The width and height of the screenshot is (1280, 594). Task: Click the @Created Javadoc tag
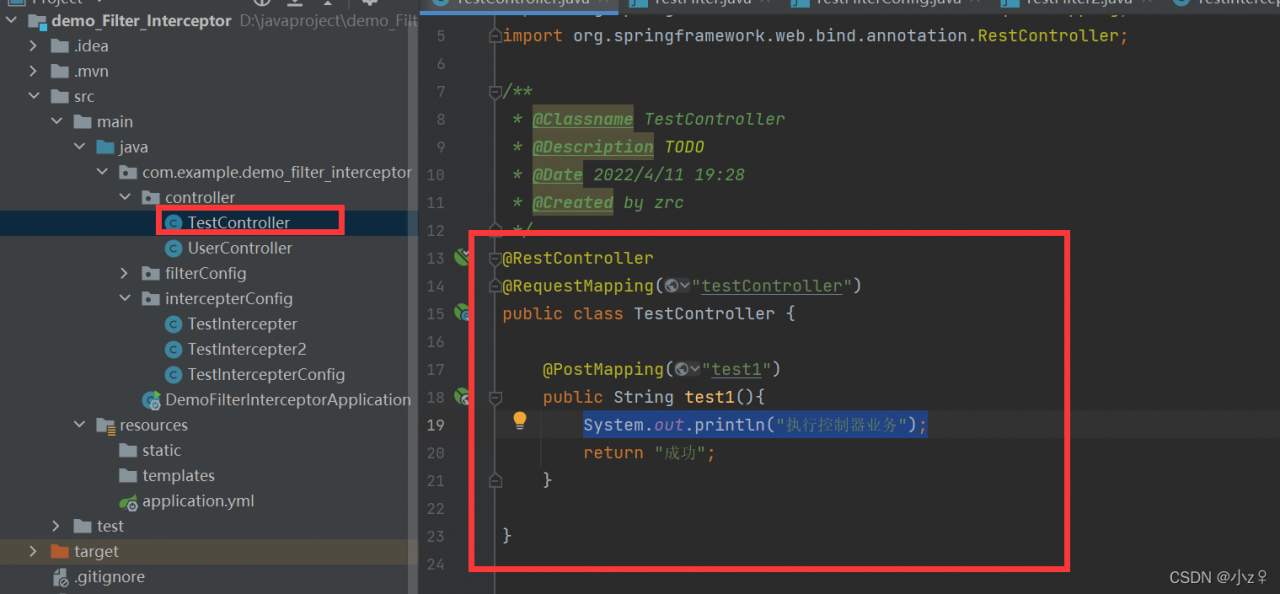click(x=572, y=203)
